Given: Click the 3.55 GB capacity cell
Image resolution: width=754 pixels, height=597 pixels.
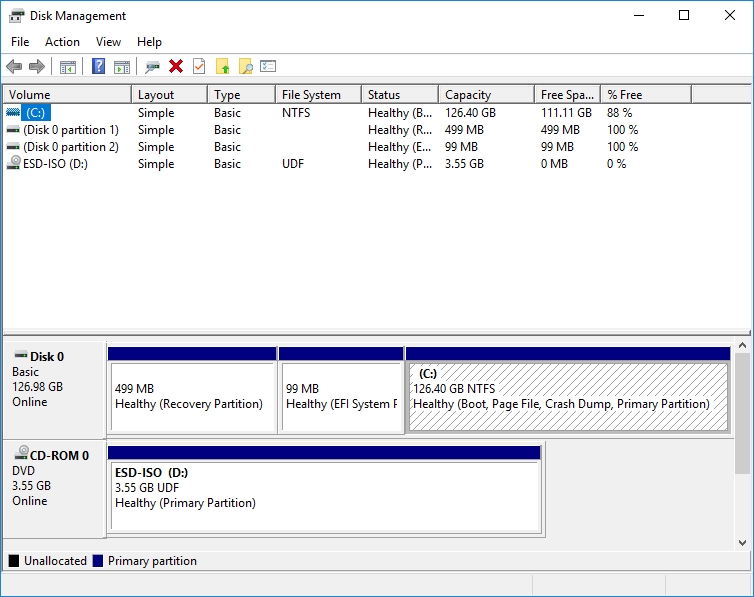Looking at the screenshot, I should click(x=464, y=164).
